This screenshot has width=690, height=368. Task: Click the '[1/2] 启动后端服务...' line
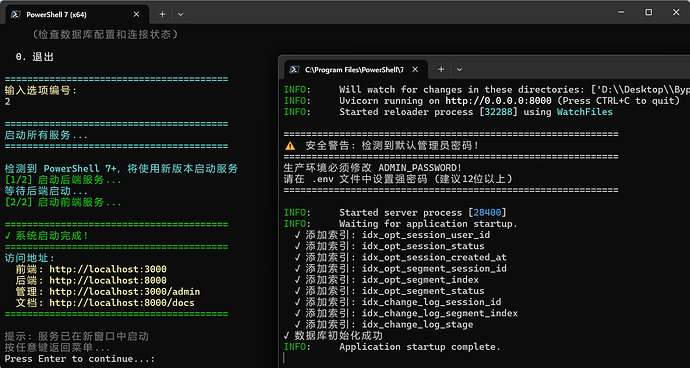[63, 180]
